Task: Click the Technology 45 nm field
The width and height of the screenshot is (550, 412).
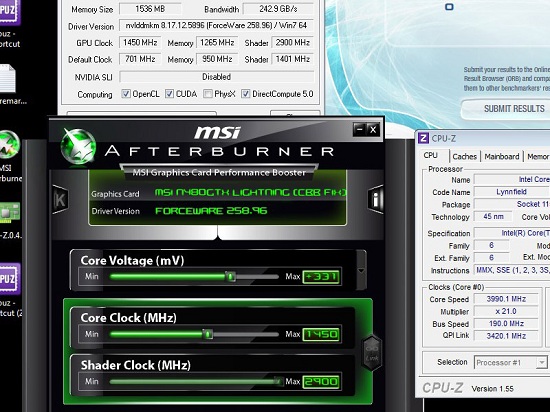Action: 493,217
